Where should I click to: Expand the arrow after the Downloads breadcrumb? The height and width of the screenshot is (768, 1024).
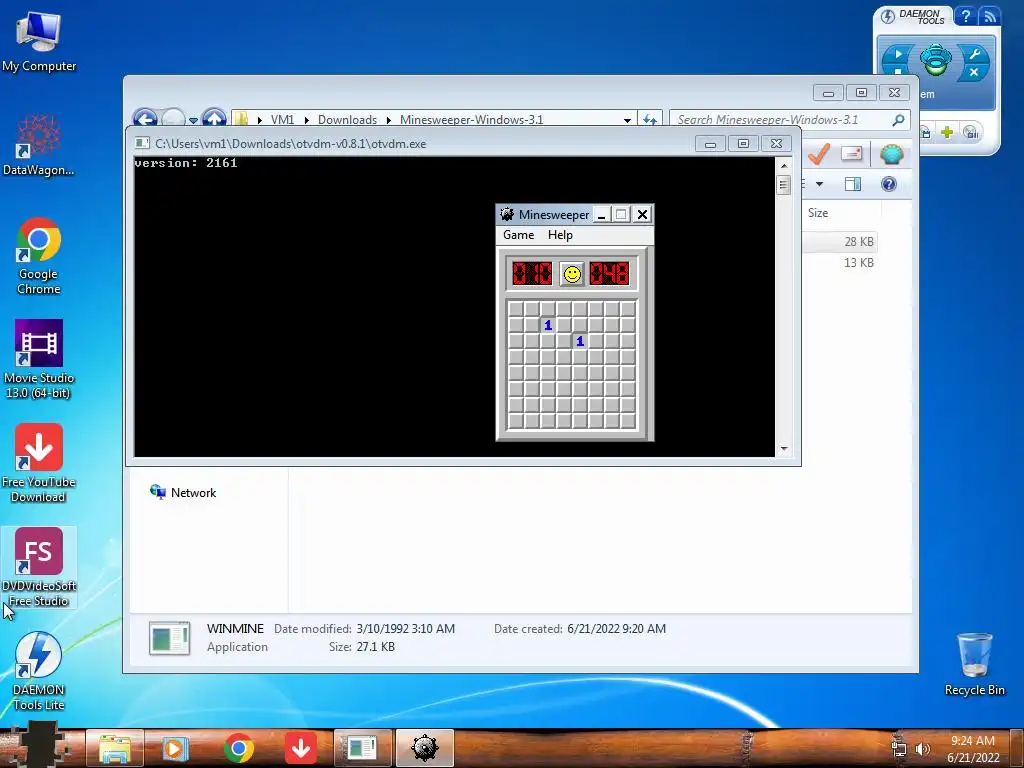click(389, 120)
